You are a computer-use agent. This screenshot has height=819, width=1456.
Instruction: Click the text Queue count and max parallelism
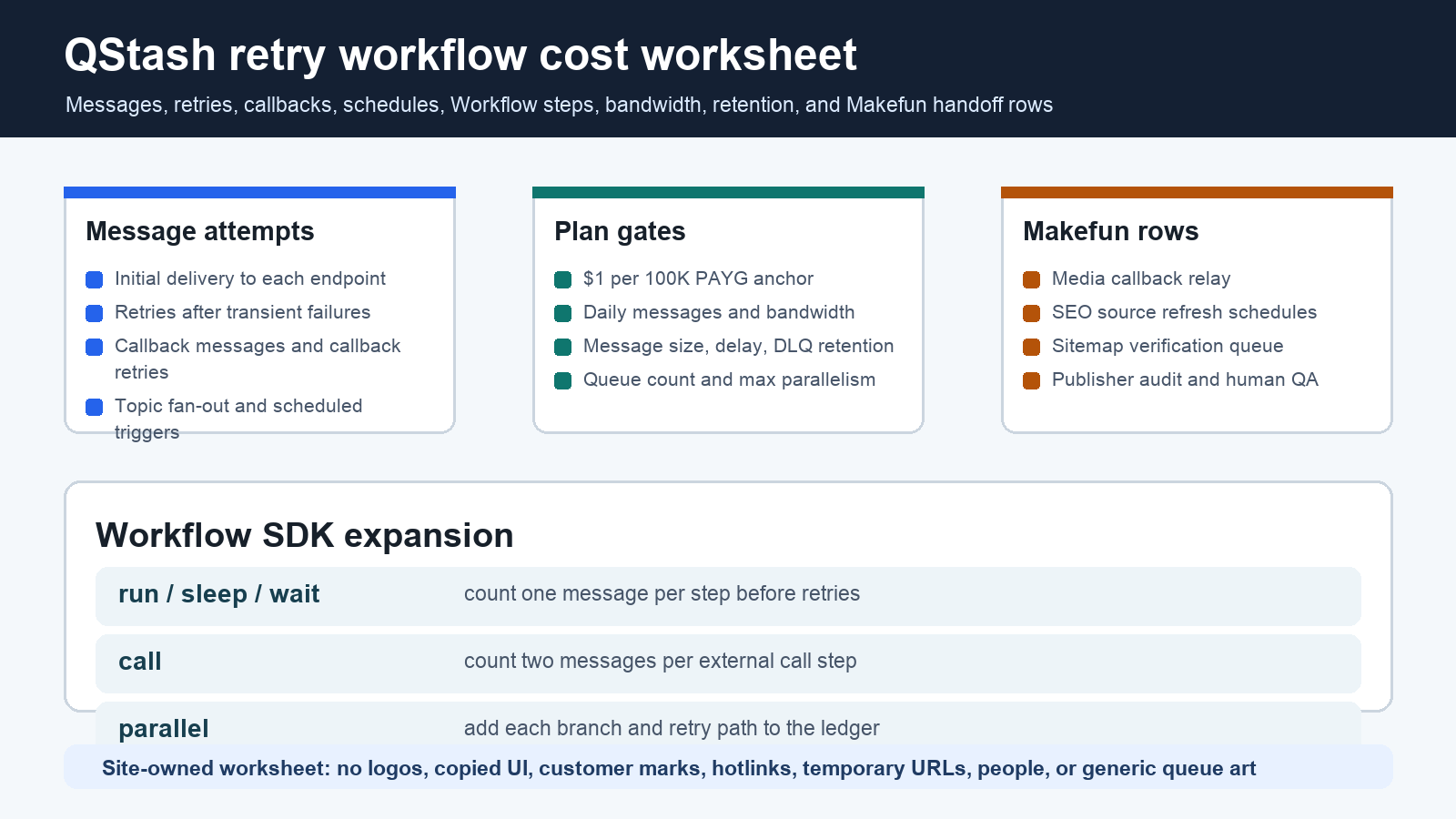pyautogui.click(x=729, y=379)
